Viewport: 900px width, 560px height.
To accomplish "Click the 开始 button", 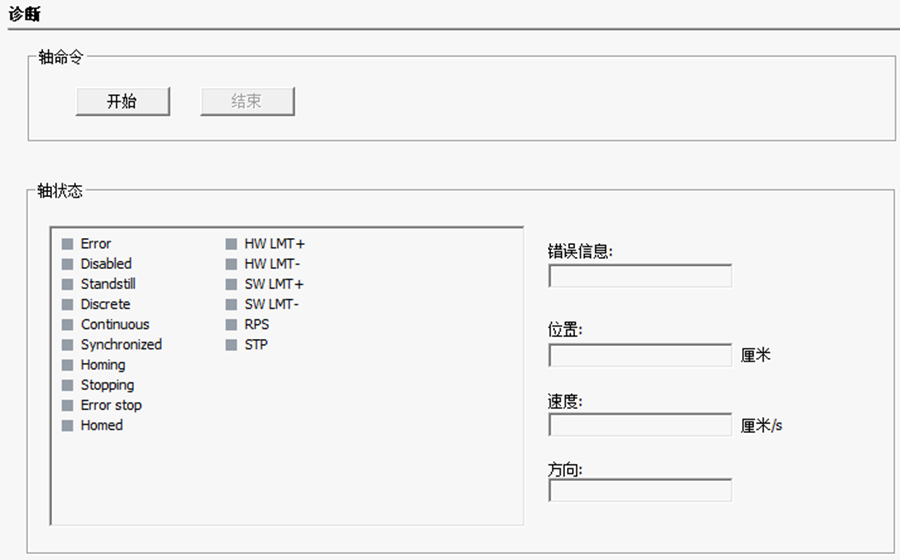I will tap(122, 101).
